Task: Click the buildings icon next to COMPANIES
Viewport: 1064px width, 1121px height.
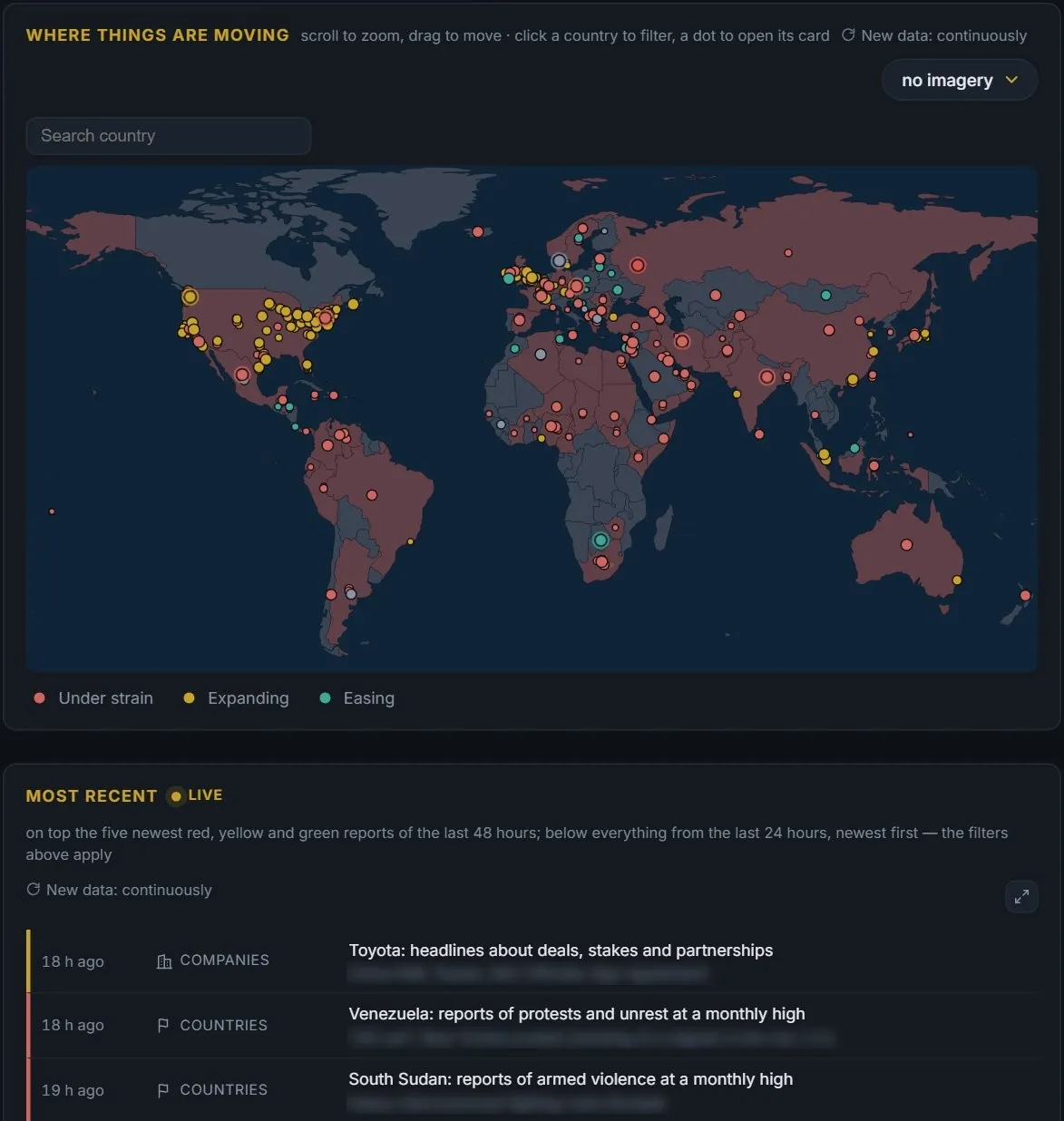Action: tap(164, 961)
